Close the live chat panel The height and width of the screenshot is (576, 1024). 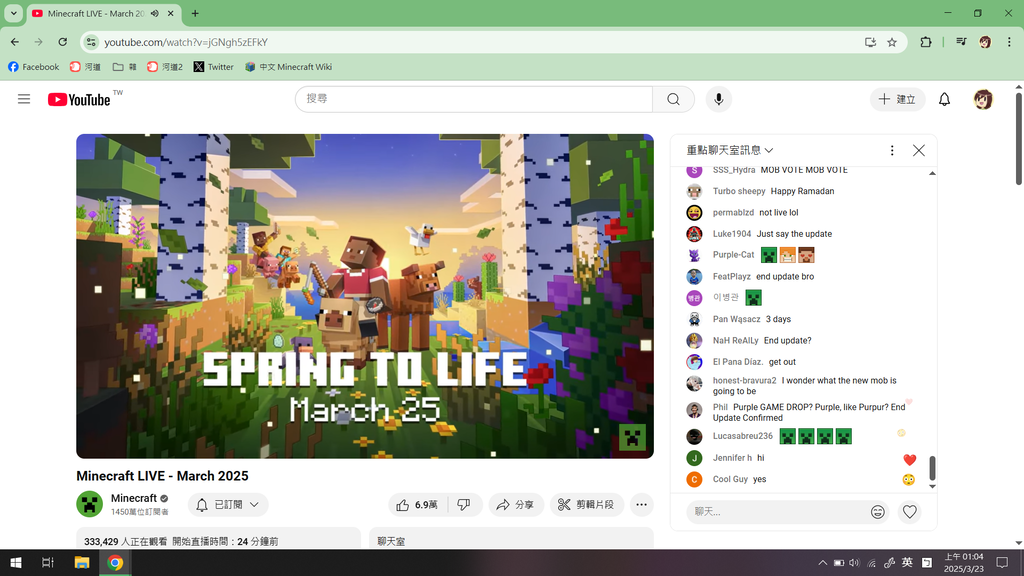coord(919,150)
